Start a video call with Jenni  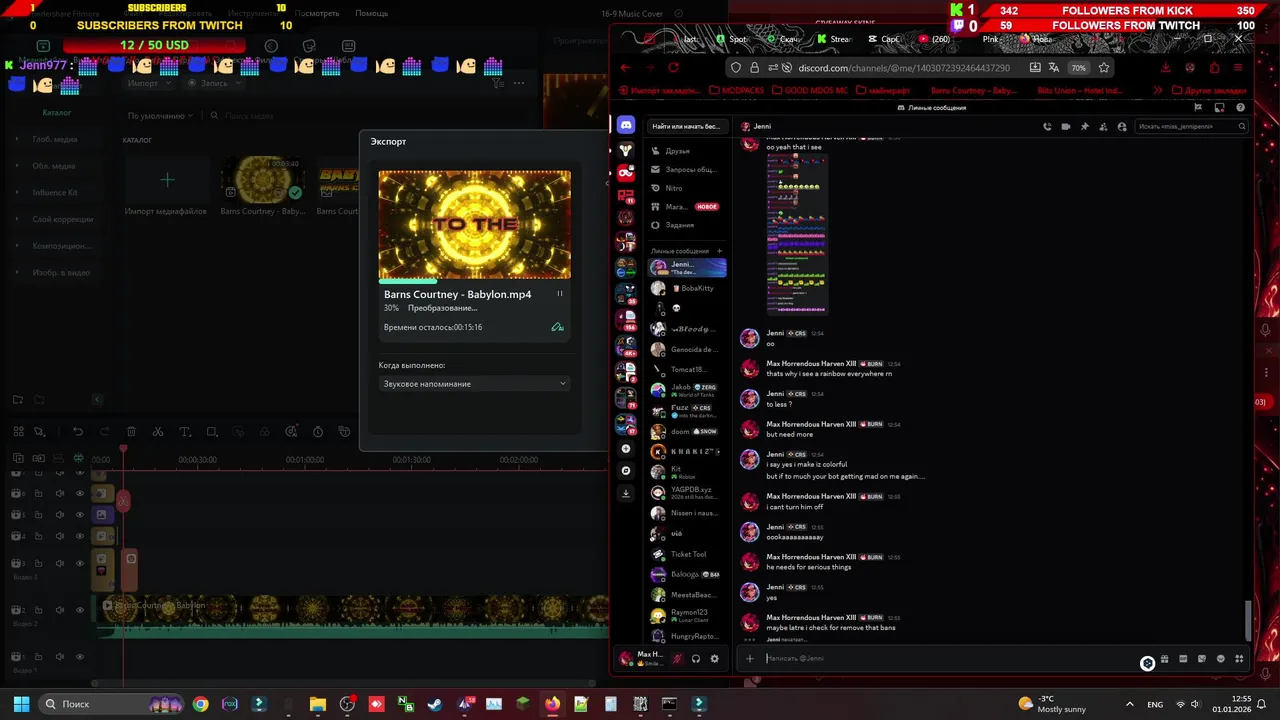pos(1066,127)
